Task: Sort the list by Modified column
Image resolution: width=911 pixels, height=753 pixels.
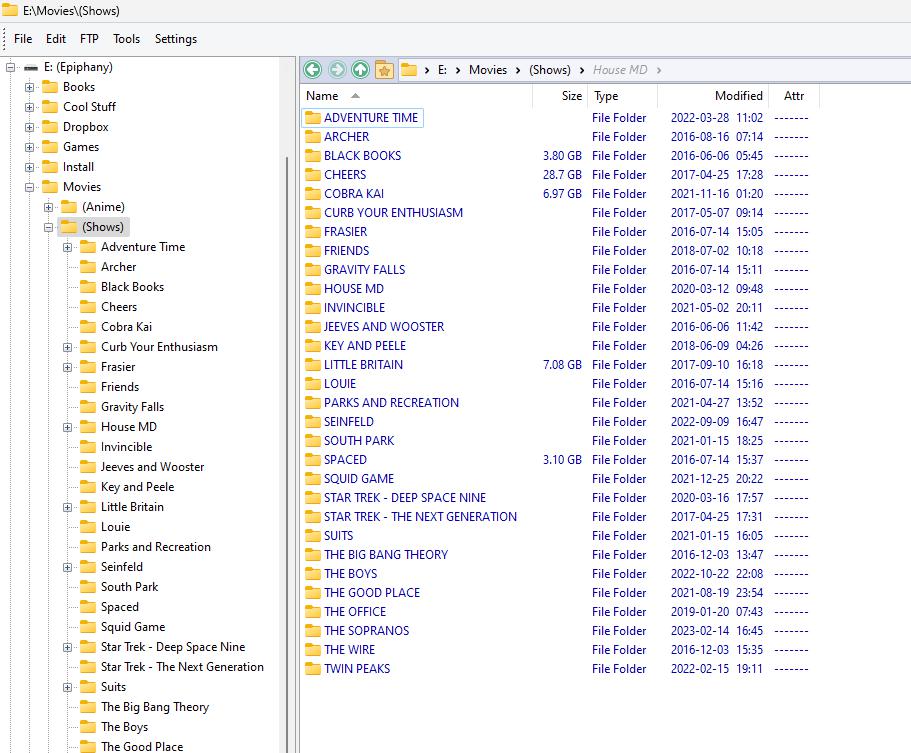Action: tap(738, 96)
